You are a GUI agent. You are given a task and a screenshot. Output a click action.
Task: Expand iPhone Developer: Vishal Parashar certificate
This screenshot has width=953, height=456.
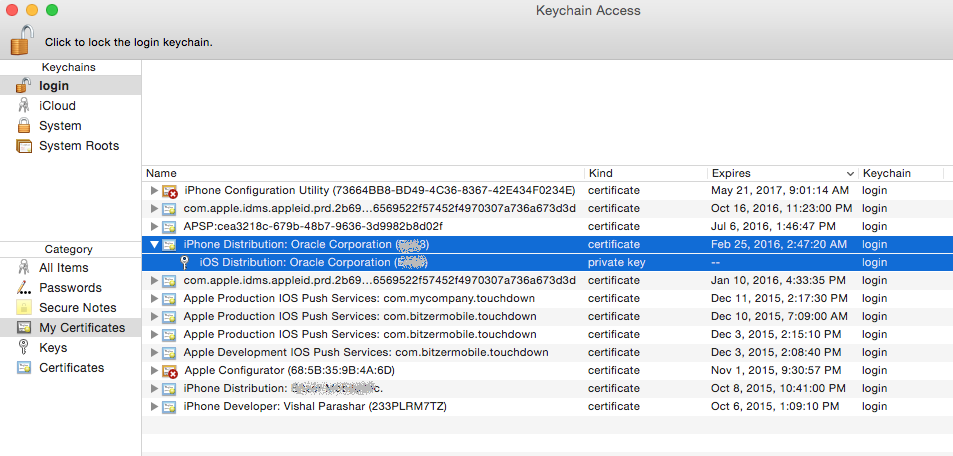pyautogui.click(x=154, y=406)
